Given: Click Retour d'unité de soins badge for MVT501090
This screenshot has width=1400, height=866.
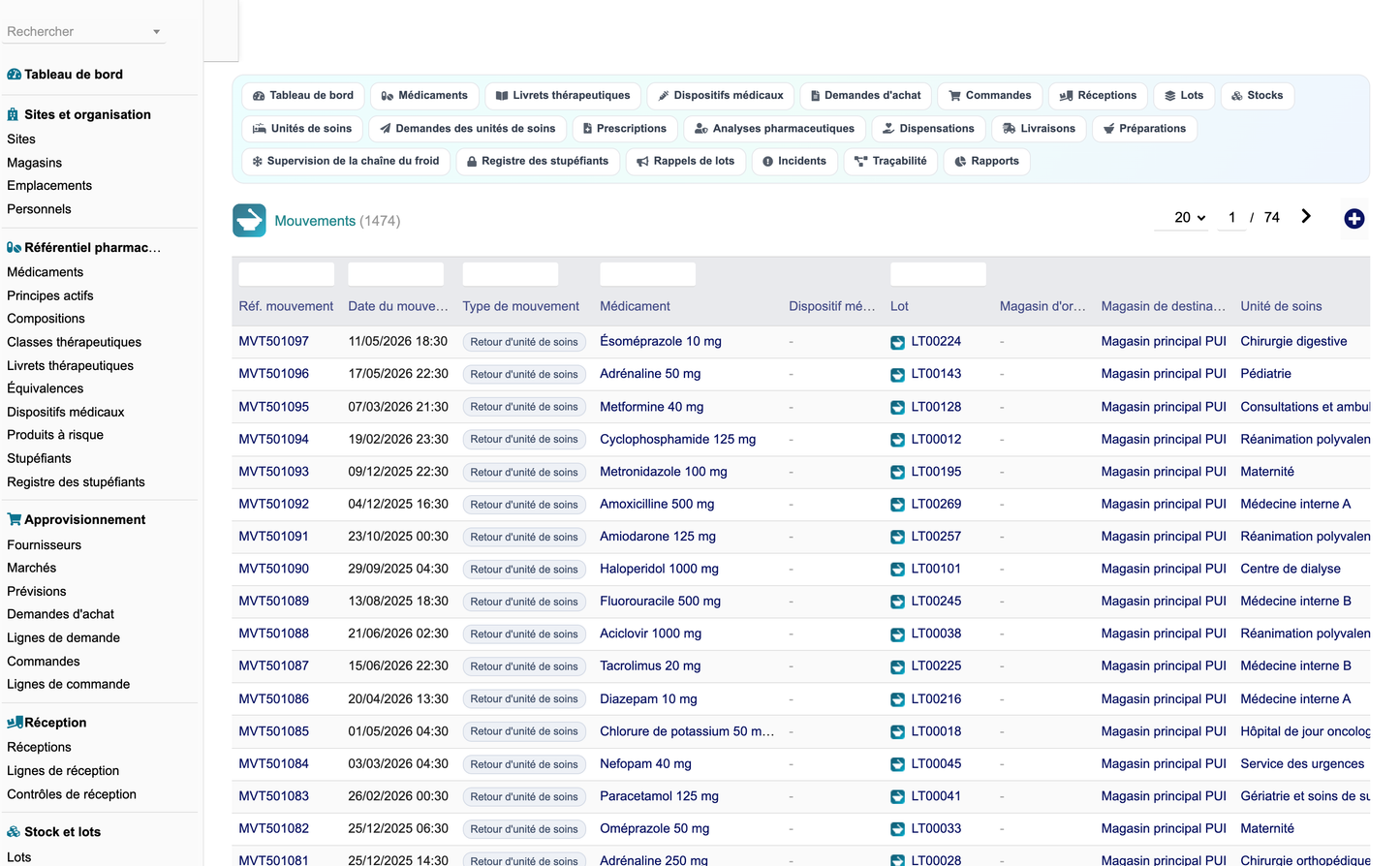Looking at the screenshot, I should coord(524,570).
